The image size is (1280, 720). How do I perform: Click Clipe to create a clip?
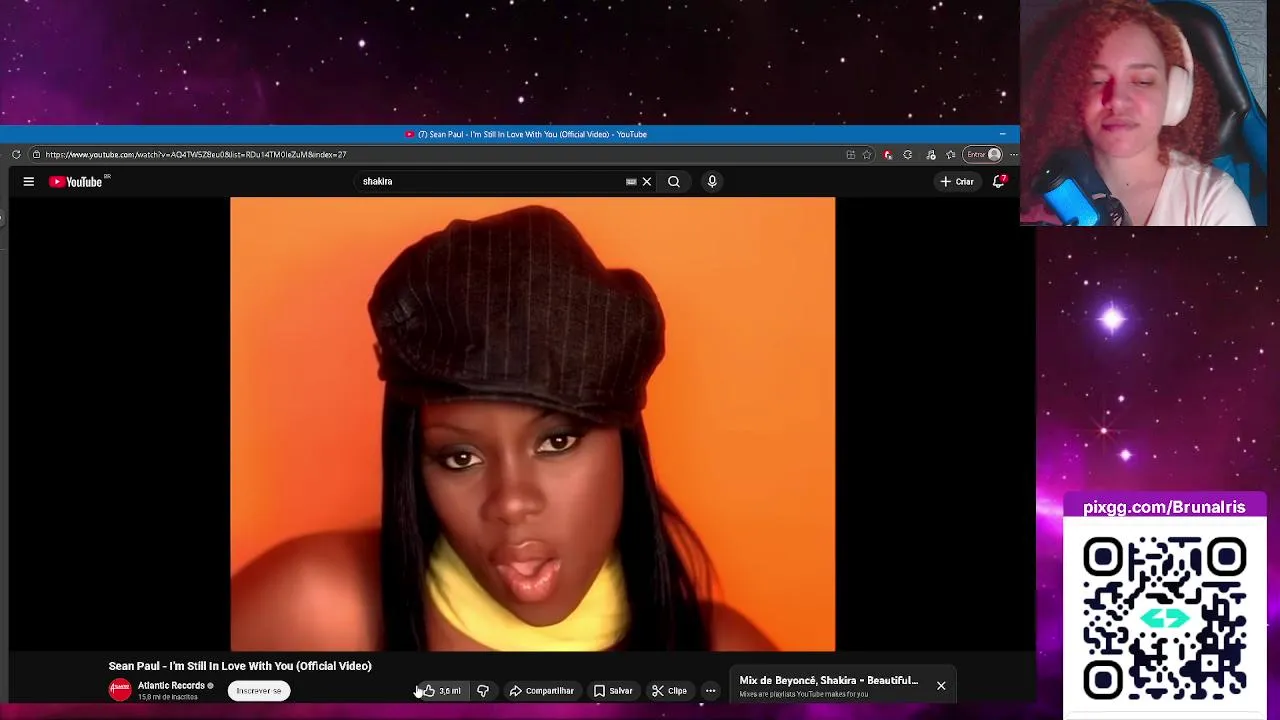[x=669, y=690]
